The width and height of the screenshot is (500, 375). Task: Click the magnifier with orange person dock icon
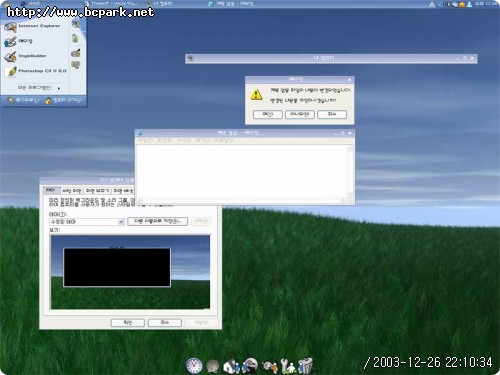point(270,367)
